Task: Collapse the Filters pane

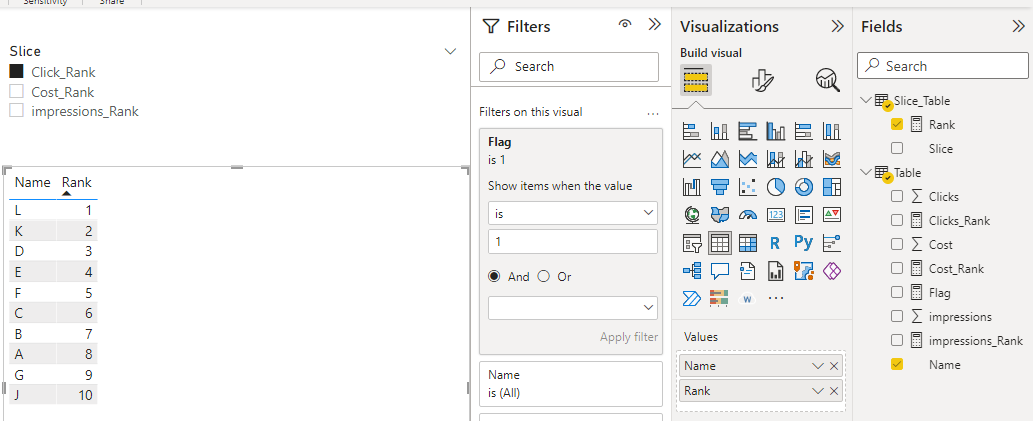Action: tap(654, 25)
